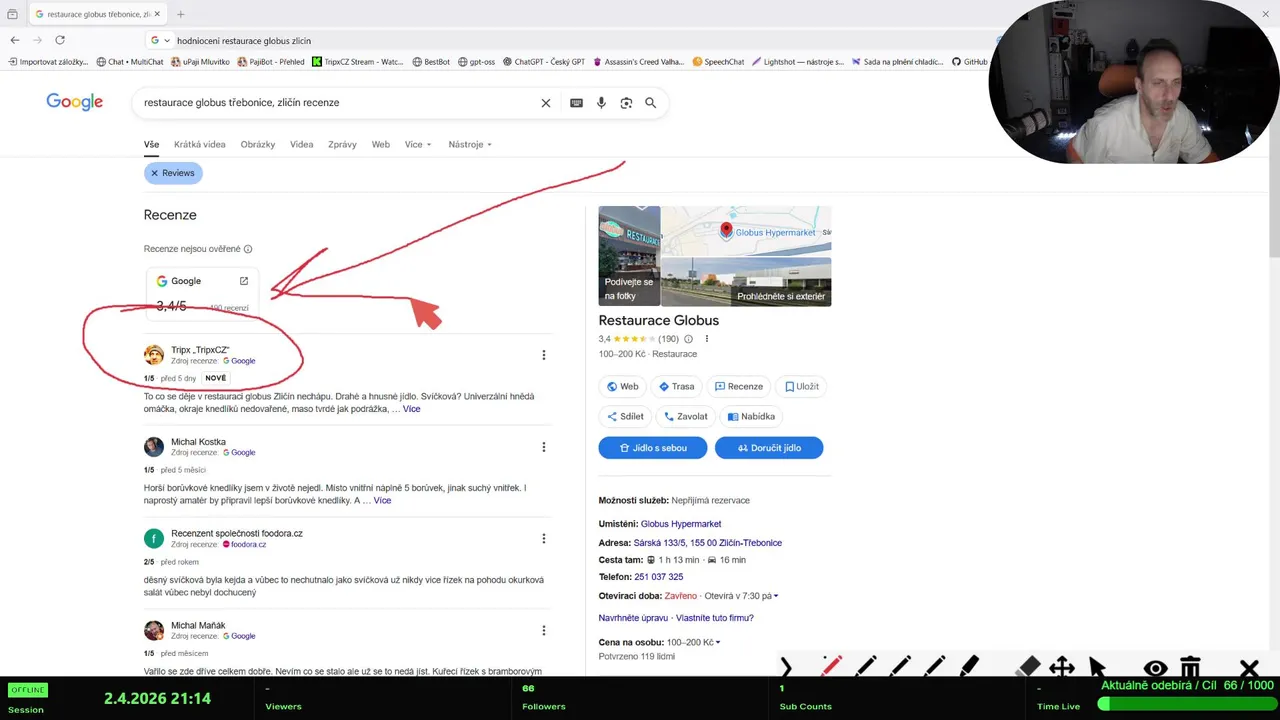Click the Recenze button in panel
This screenshot has width=1280, height=720.
click(739, 386)
